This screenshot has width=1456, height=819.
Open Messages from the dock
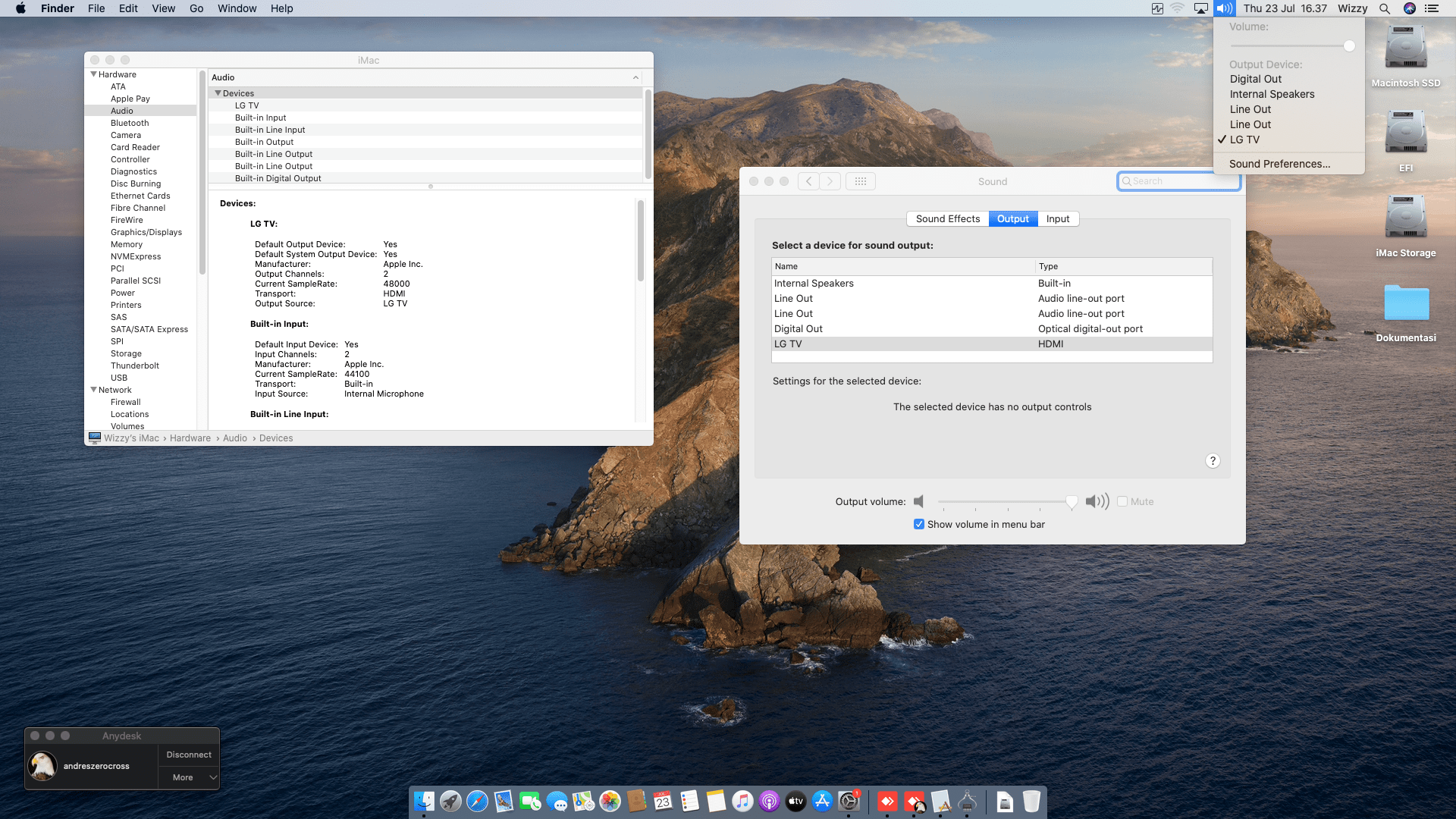pos(557,801)
